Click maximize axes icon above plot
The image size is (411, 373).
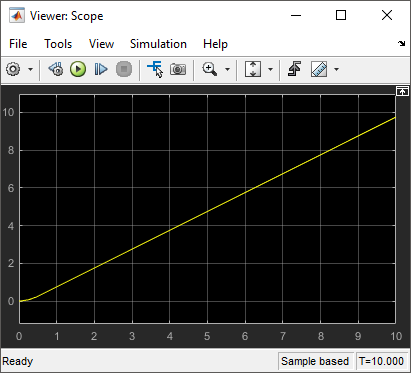tap(402, 91)
